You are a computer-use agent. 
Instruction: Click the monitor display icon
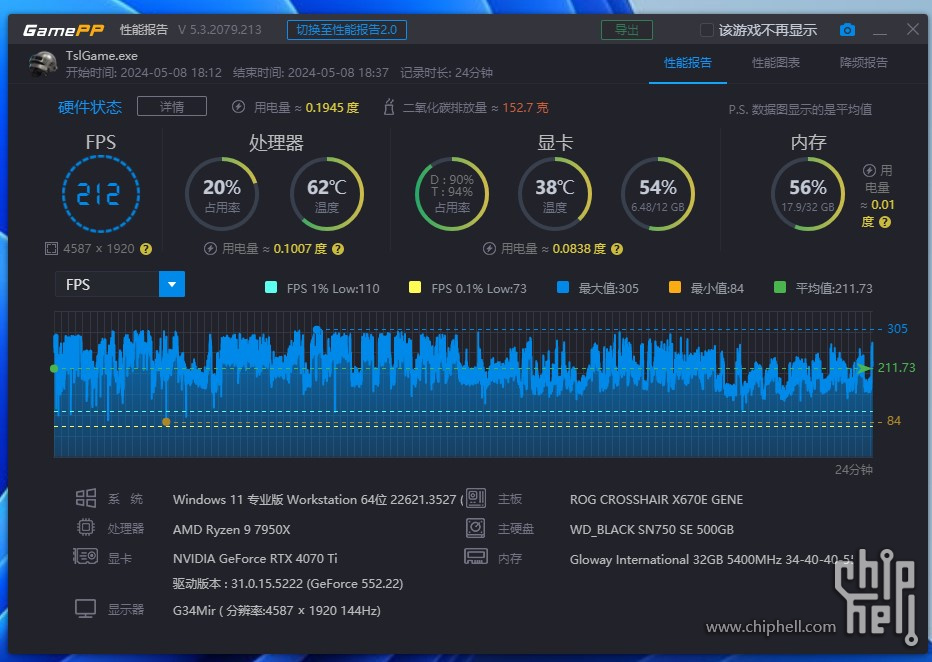pos(86,609)
